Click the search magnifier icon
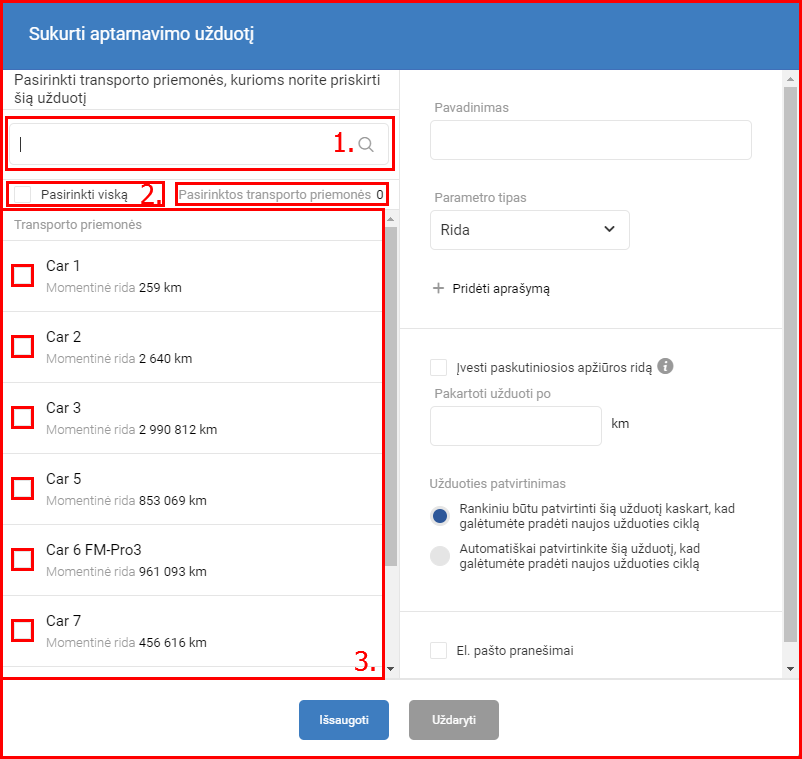 click(x=366, y=145)
